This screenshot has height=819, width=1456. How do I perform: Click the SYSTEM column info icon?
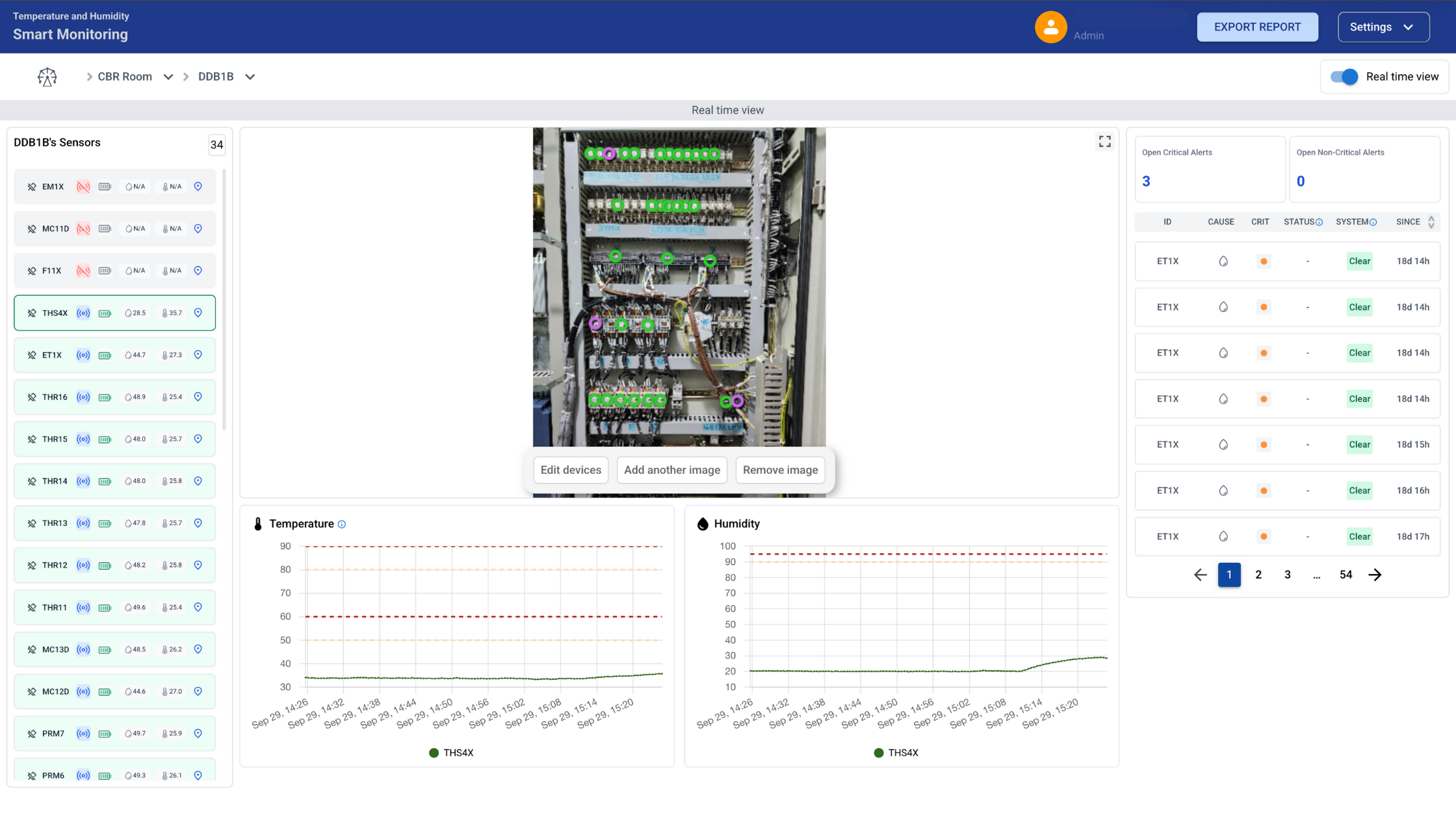coord(1373,222)
